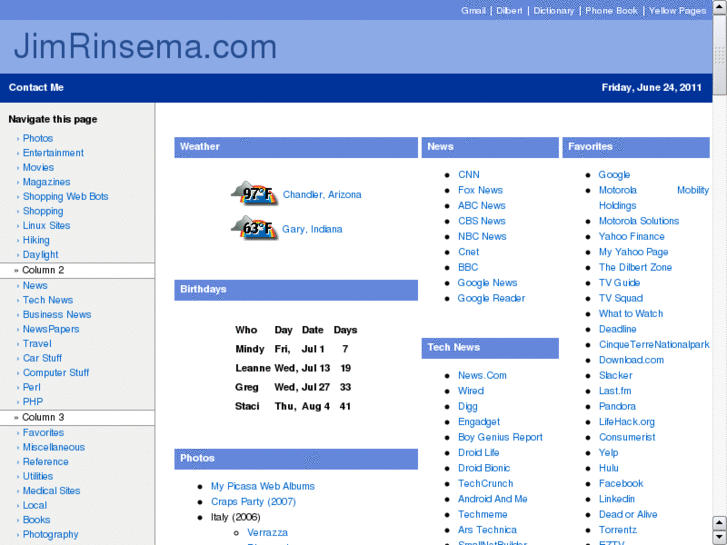Jump to Medical Sites in sidebar

(x=51, y=490)
